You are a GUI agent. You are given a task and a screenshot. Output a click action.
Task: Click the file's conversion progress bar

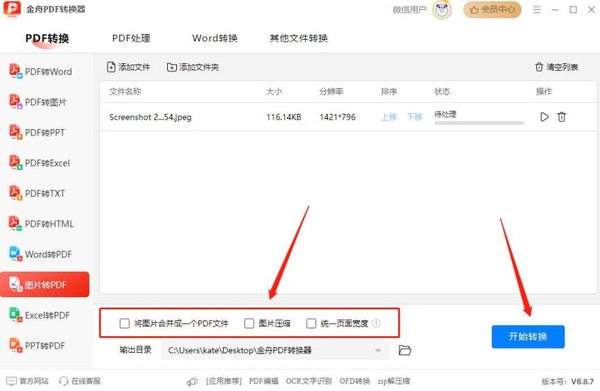479,123
